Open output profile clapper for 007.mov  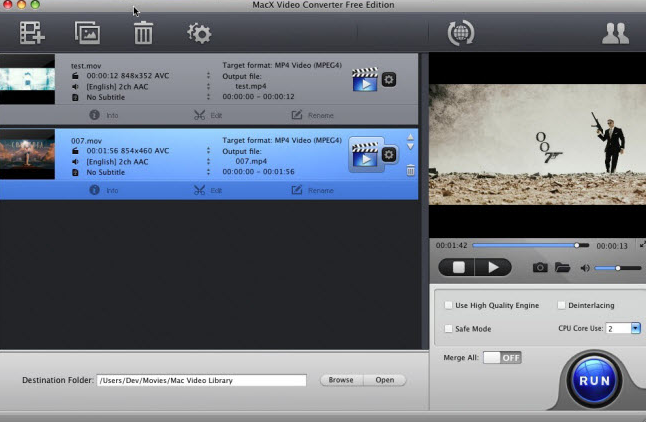365,155
